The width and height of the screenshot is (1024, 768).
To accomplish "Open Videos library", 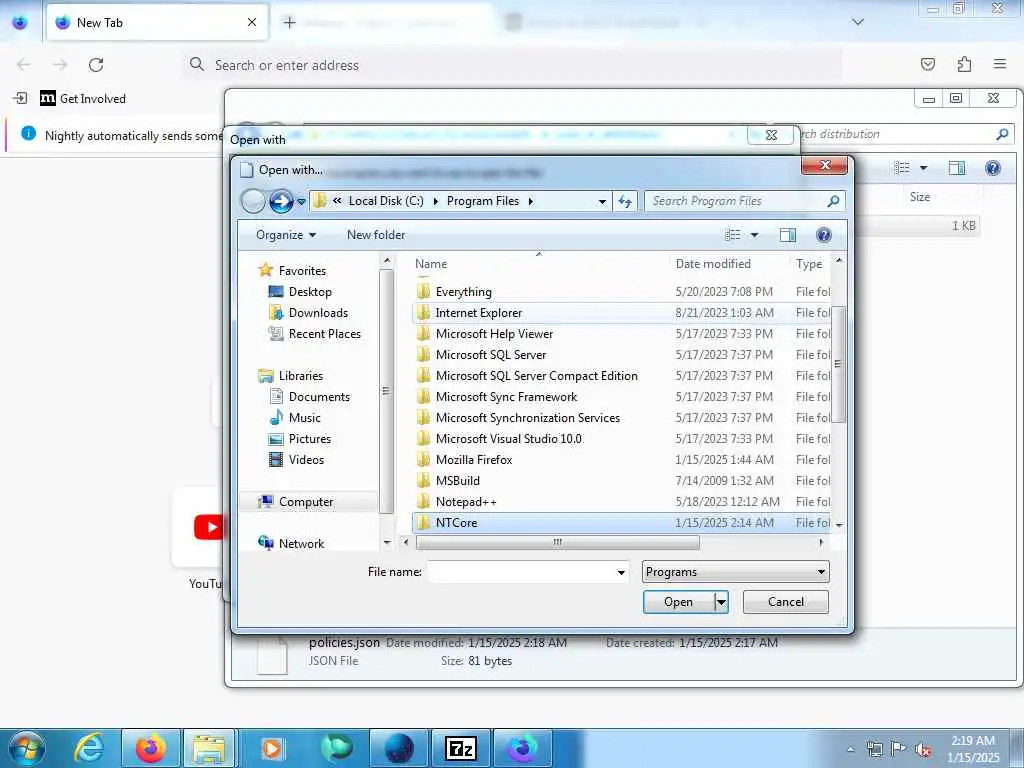I will tap(306, 460).
